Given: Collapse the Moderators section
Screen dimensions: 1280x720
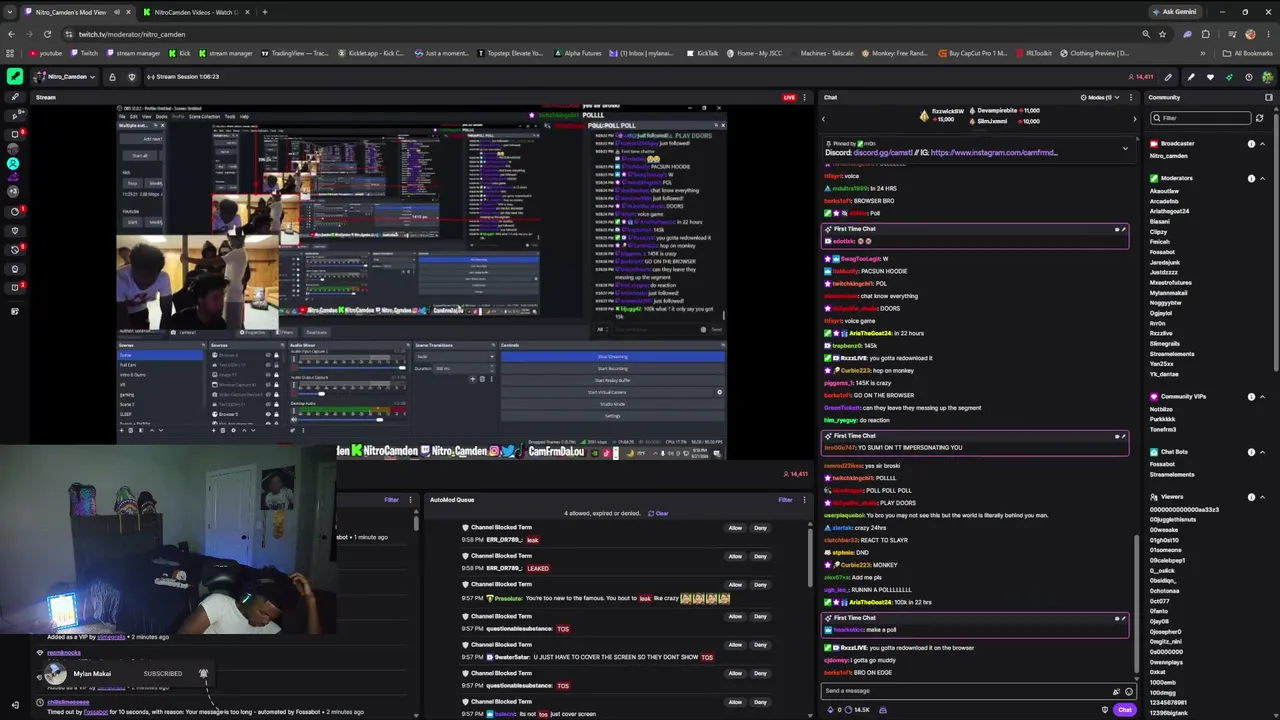Looking at the screenshot, I should pyautogui.click(x=1262, y=178).
